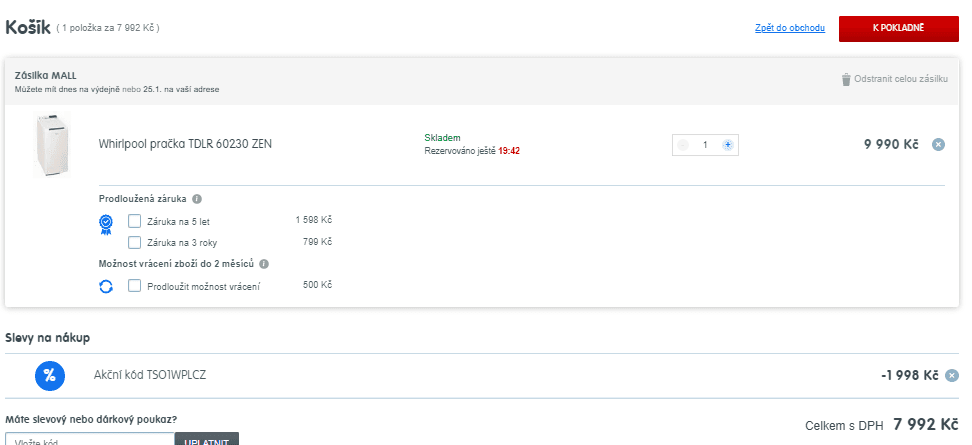Remove the TSO1WPLCZ discount code
Screen dimensions: 972x445
pyautogui.click(x=952, y=376)
